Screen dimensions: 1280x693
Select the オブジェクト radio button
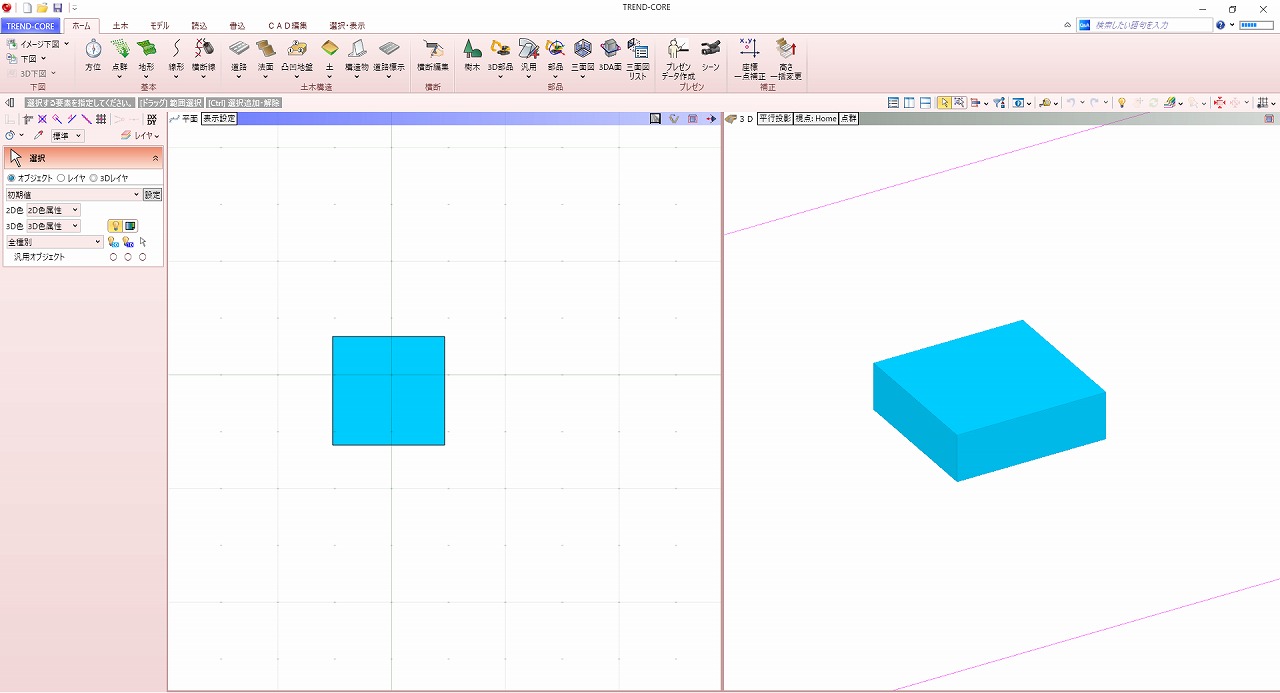12,177
